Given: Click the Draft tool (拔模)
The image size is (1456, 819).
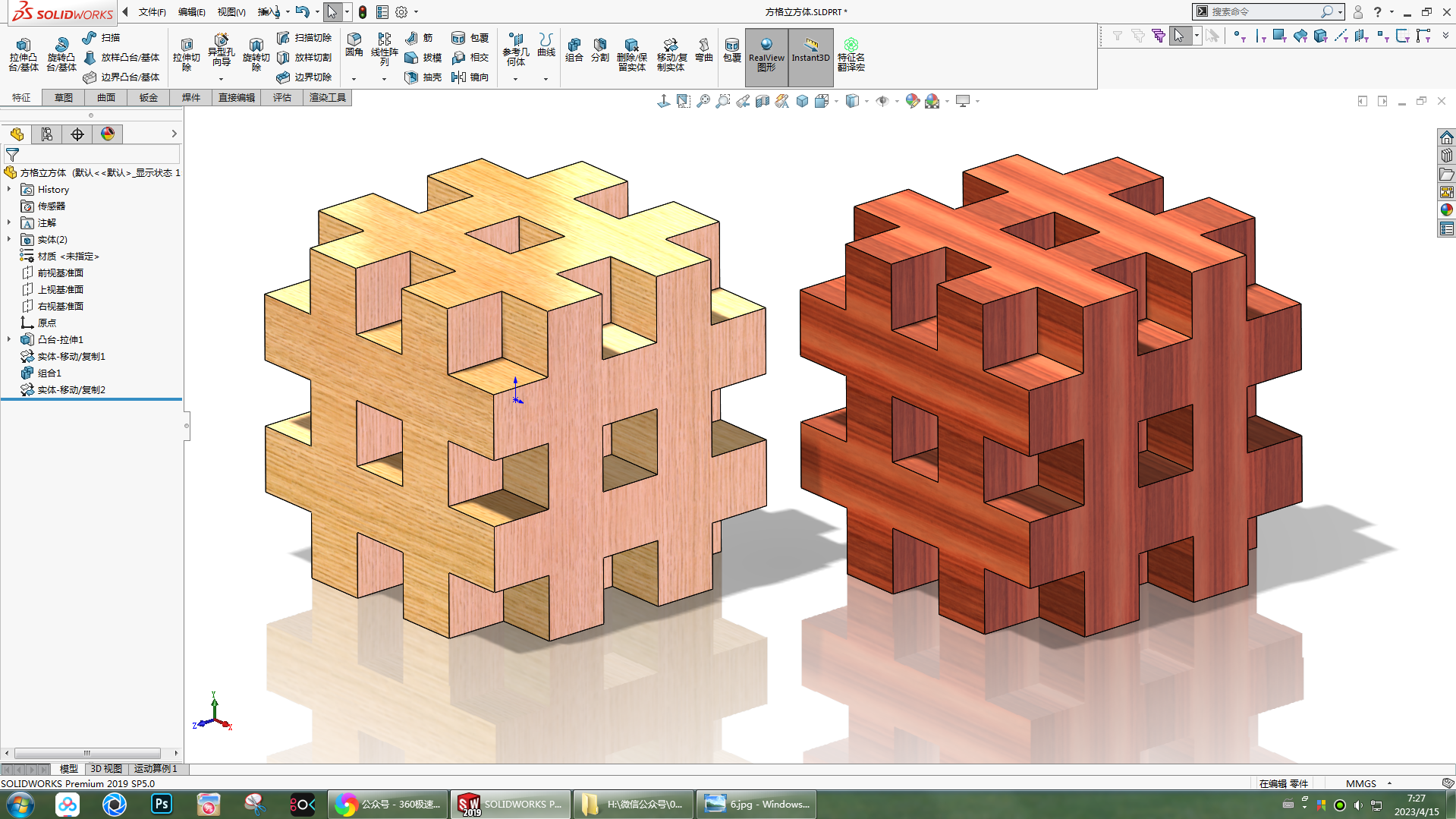Looking at the screenshot, I should point(423,57).
